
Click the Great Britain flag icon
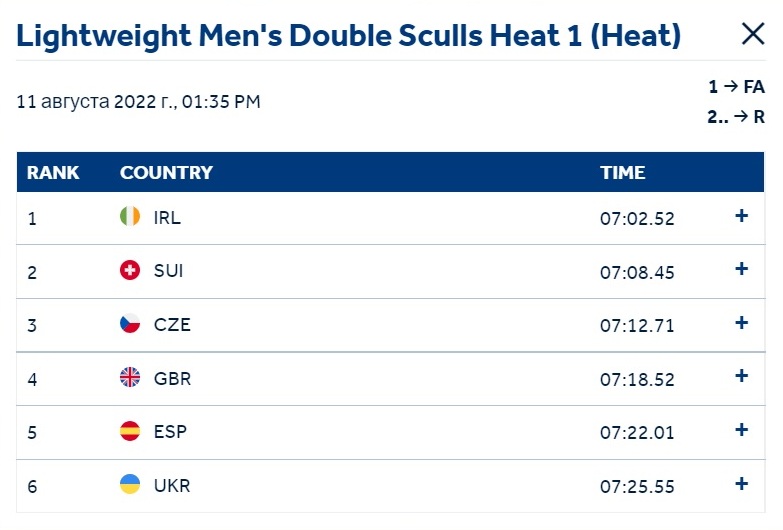[130, 377]
